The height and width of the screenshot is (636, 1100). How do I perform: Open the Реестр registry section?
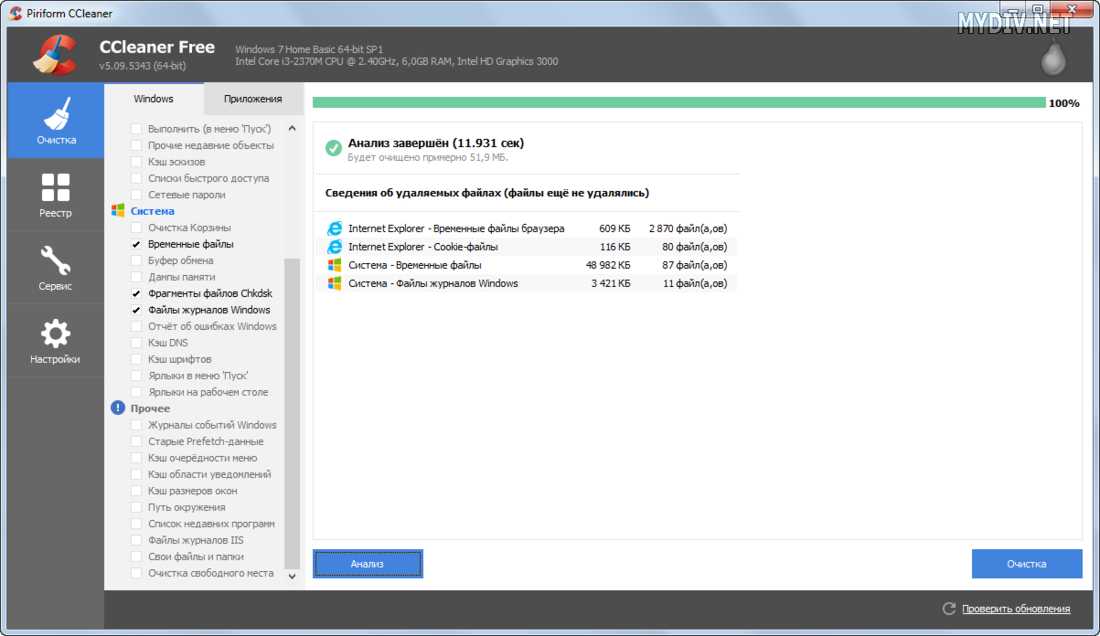coord(55,194)
